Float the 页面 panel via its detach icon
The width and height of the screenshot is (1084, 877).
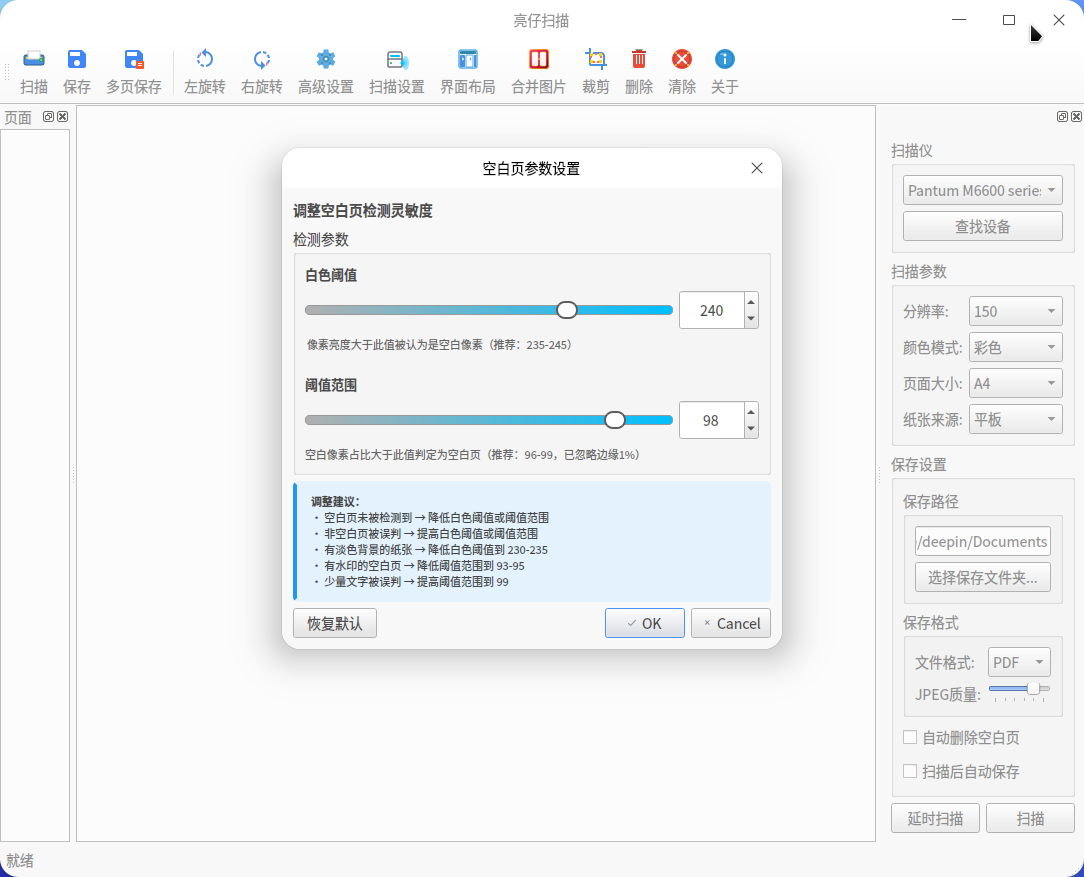tap(48, 117)
